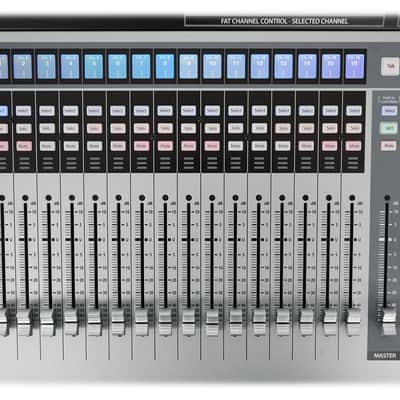
Task: Grab the channel 6 fader cap
Action: pyautogui.click(x=118, y=322)
